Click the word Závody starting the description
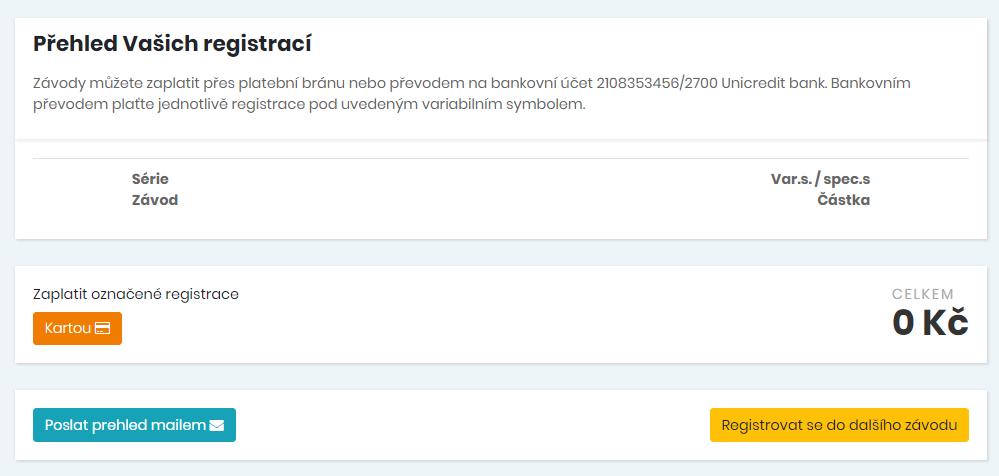The height and width of the screenshot is (476, 999). (56, 83)
